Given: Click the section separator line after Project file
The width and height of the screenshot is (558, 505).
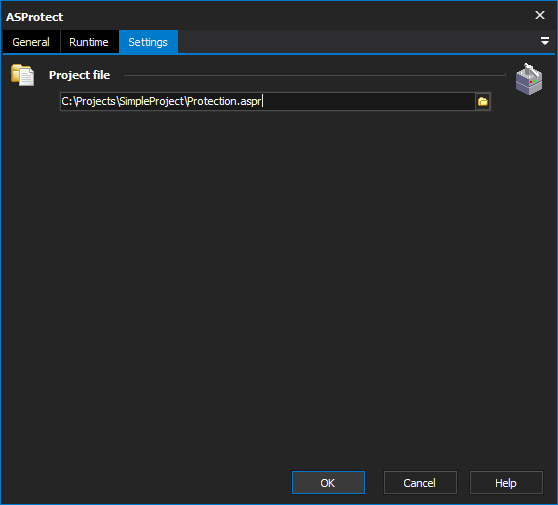Looking at the screenshot, I should coord(315,75).
